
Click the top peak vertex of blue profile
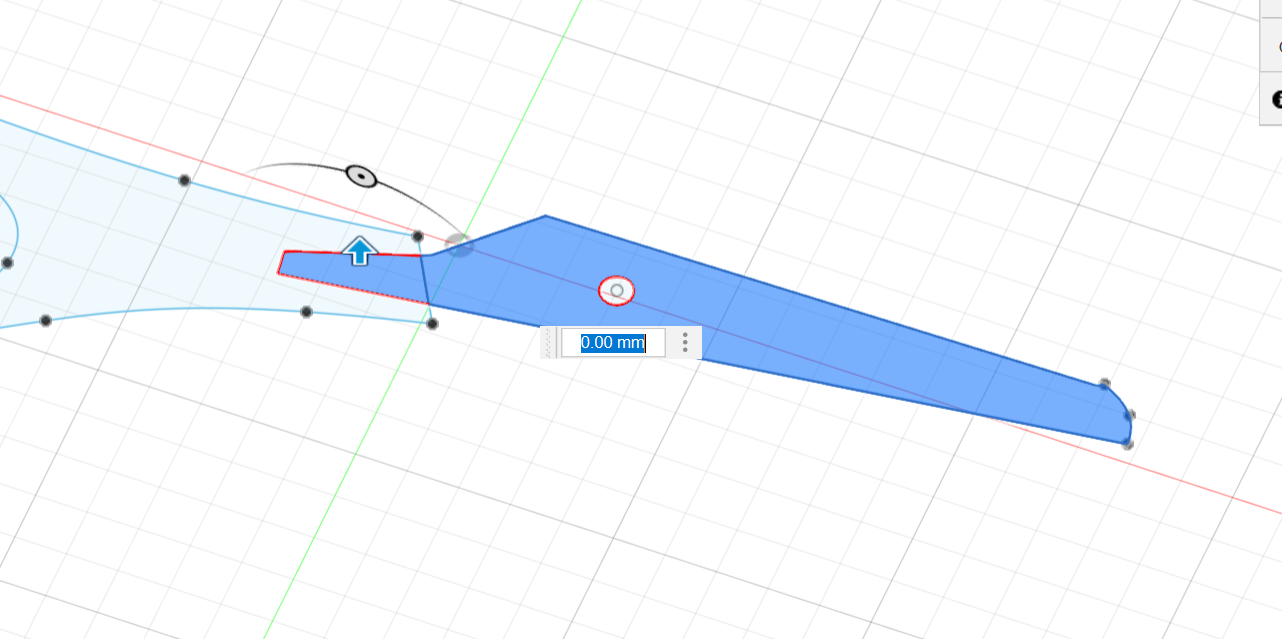click(545, 216)
